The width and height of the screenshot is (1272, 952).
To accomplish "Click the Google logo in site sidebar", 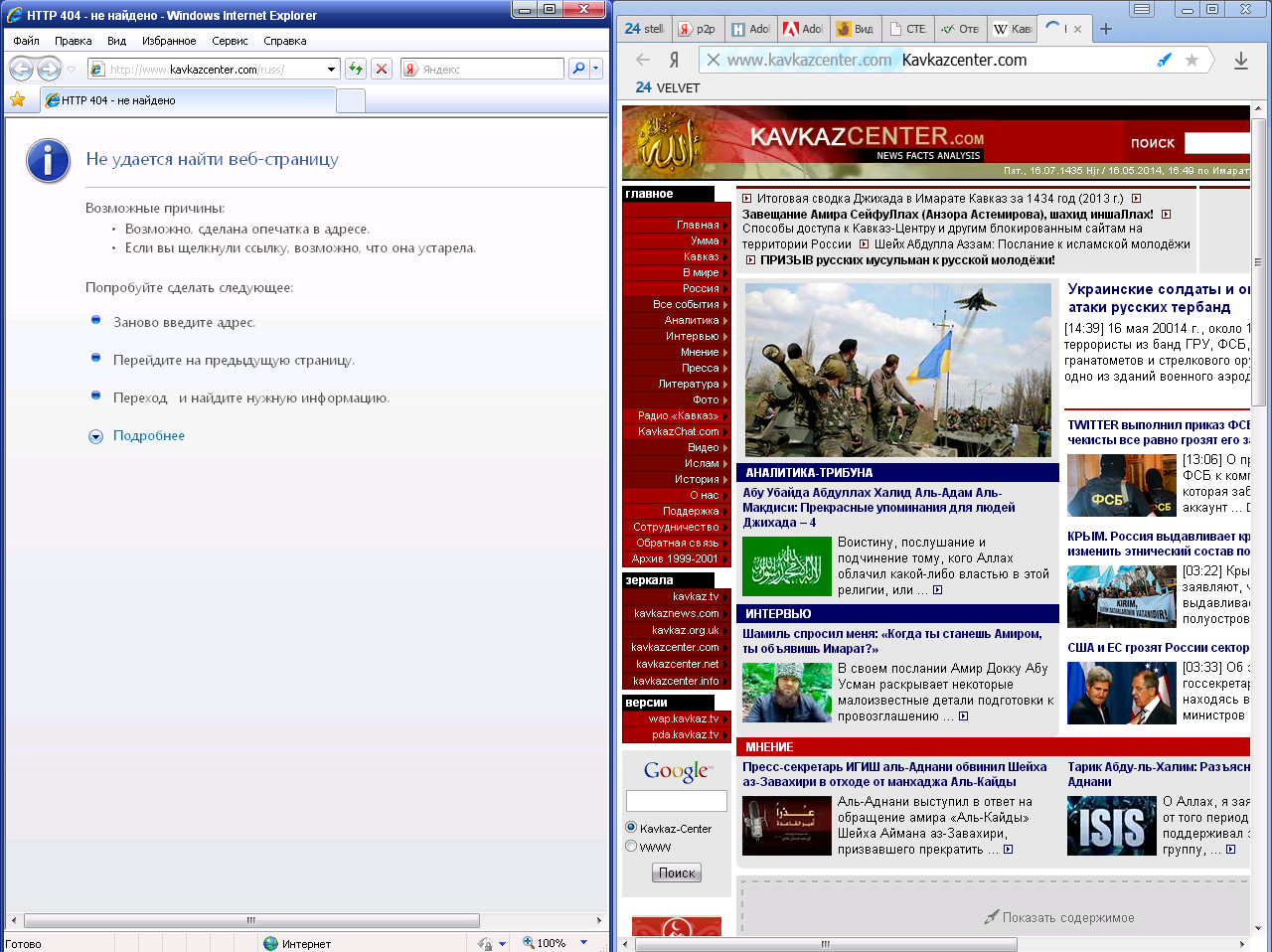I will 677,771.
